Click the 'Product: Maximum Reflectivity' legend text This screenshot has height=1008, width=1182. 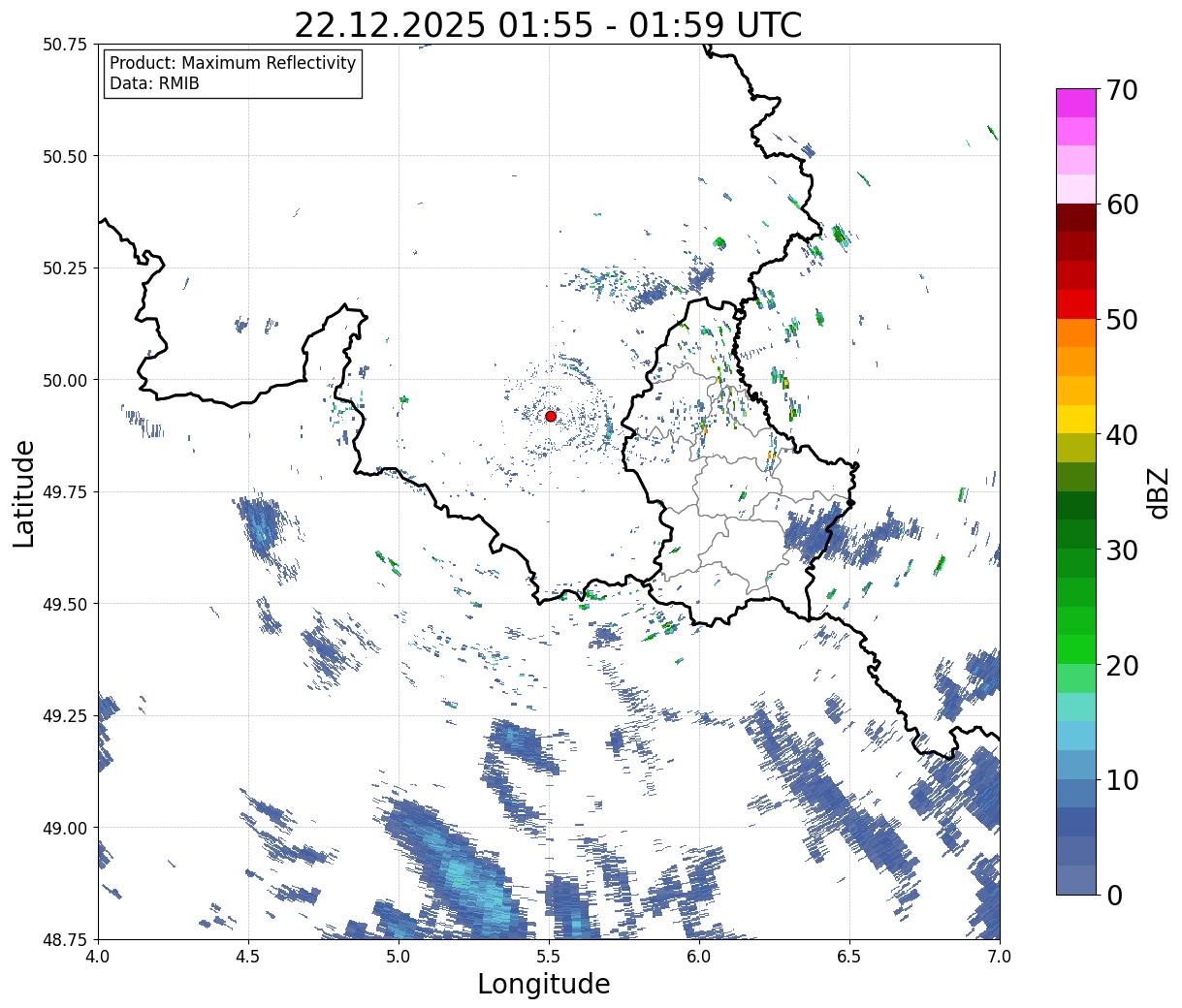point(233,63)
